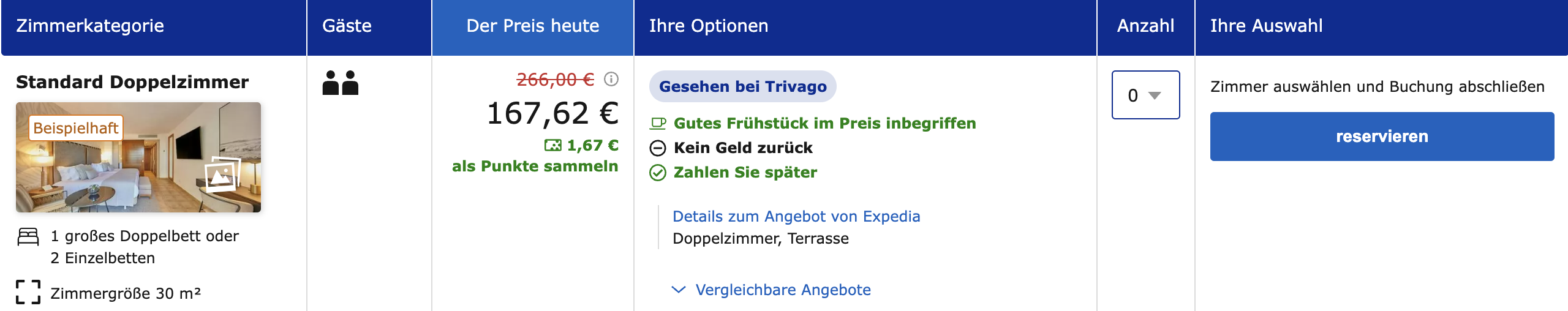The image size is (1568, 311).
Task: Click the breakfast cup icon
Action: click(x=658, y=123)
